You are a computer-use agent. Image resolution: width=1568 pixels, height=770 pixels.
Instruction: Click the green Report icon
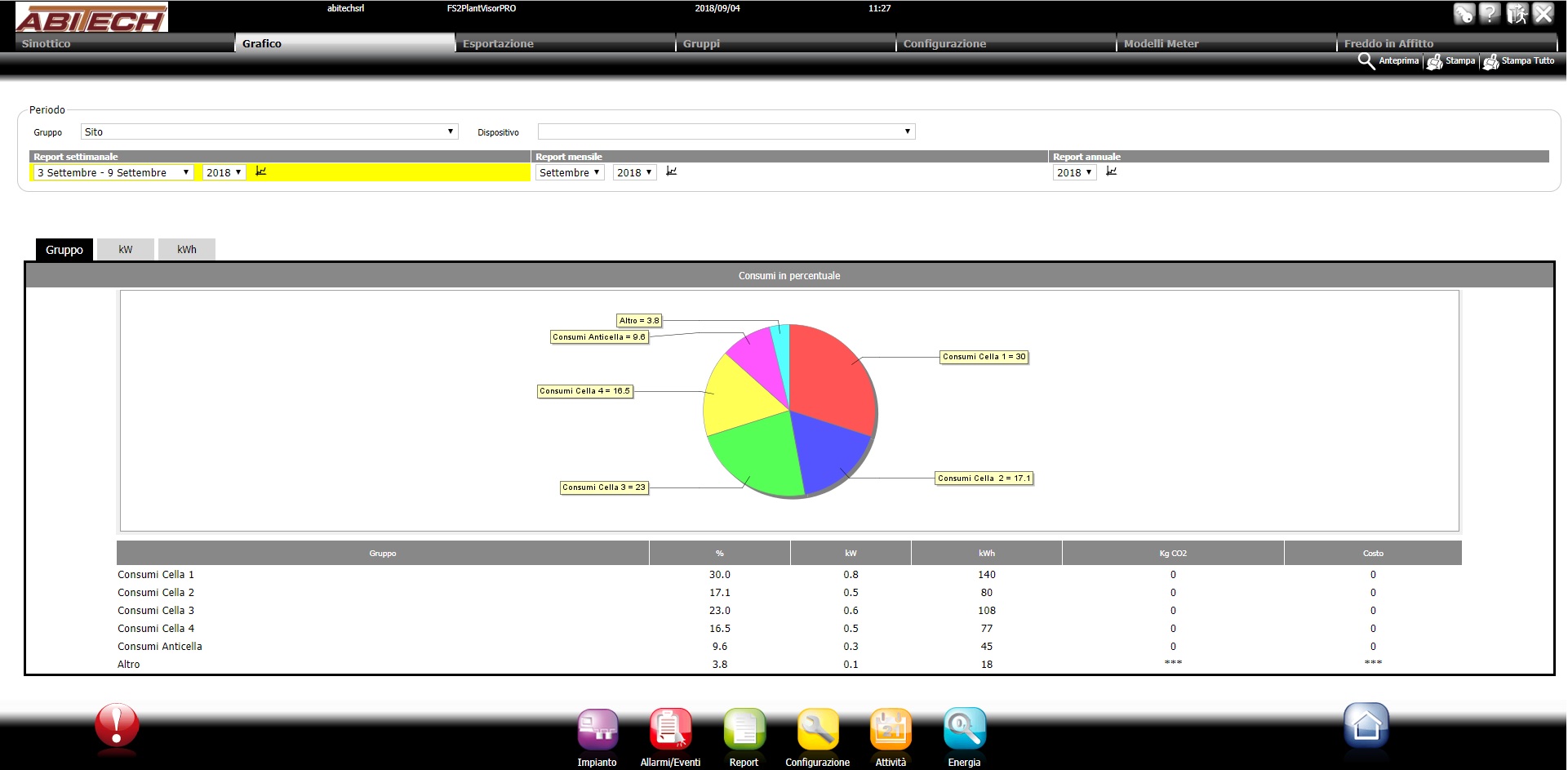744,729
